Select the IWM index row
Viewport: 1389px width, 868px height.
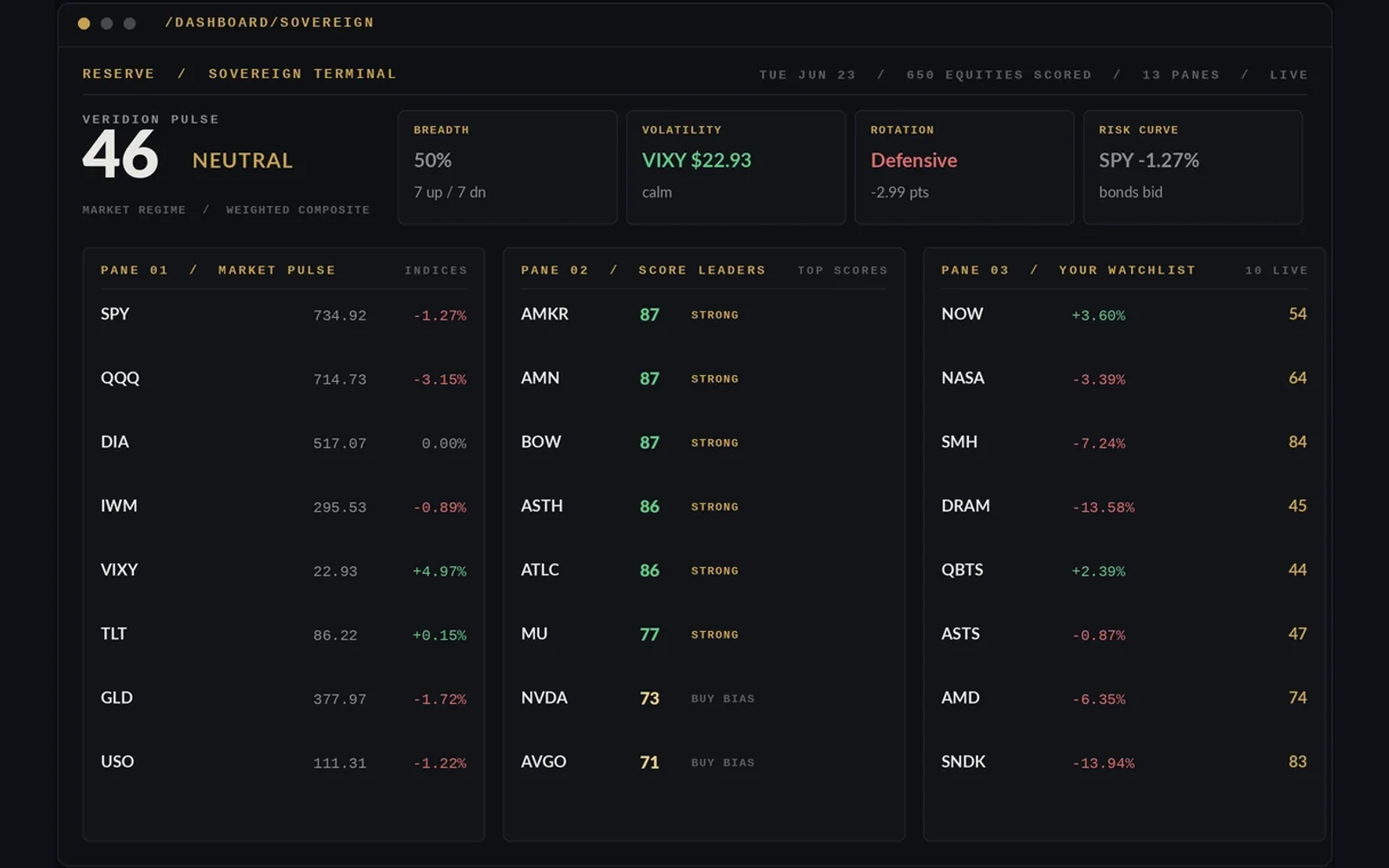coord(283,506)
